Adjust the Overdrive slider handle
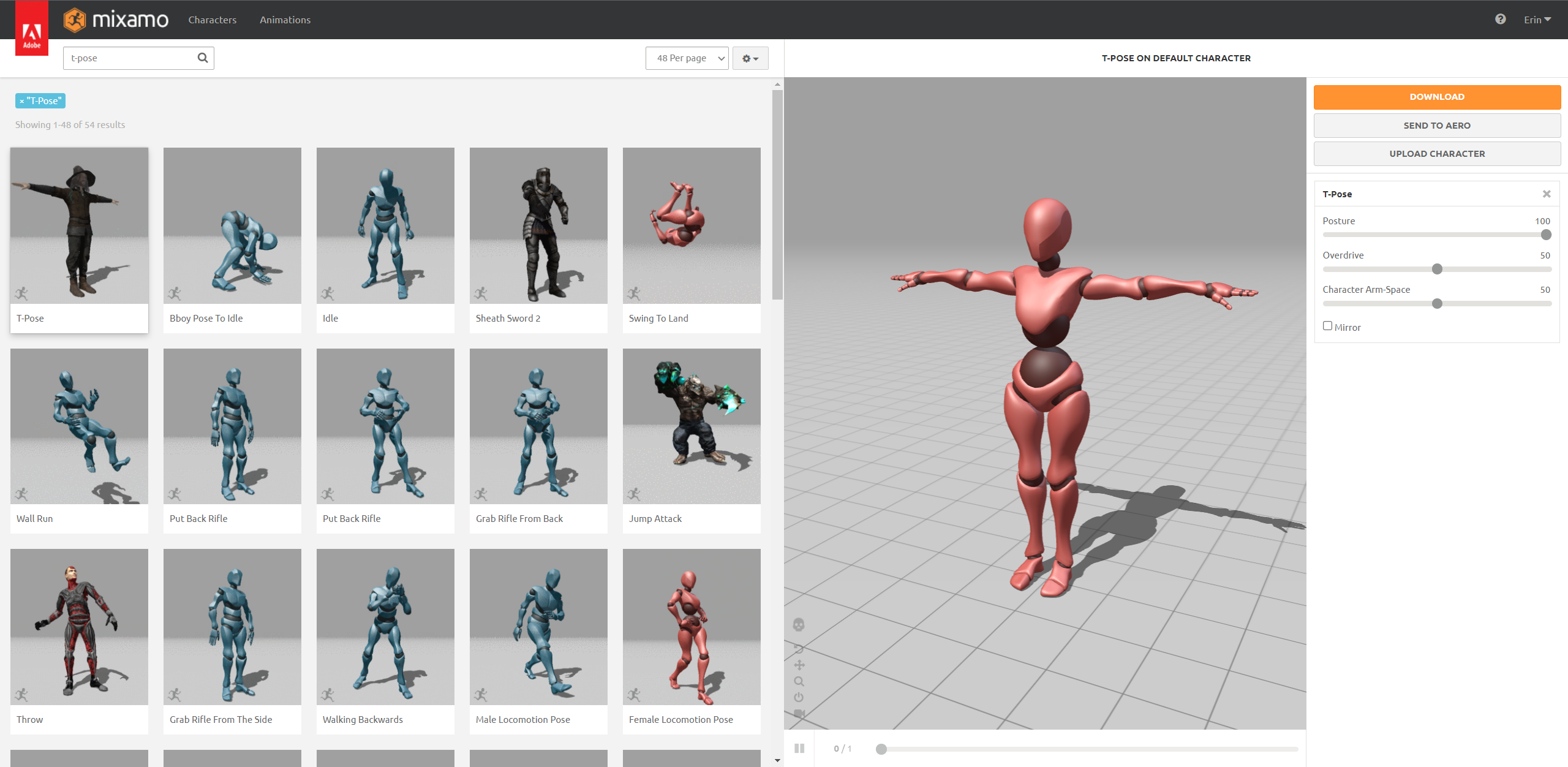Image resolution: width=1568 pixels, height=767 pixels. [1438, 269]
